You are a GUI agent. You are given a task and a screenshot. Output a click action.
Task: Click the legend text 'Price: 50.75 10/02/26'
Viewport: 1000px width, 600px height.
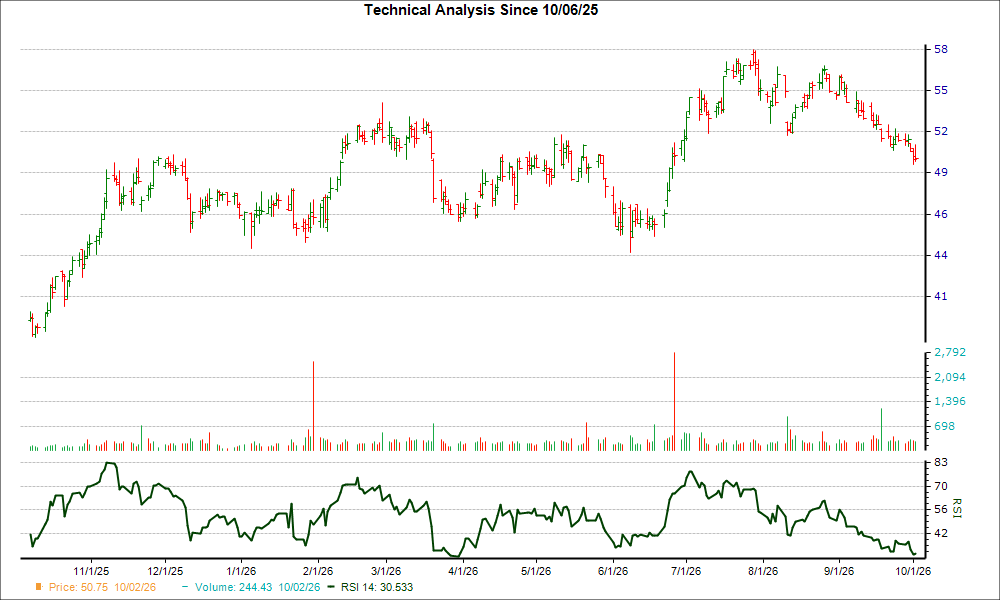click(102, 587)
